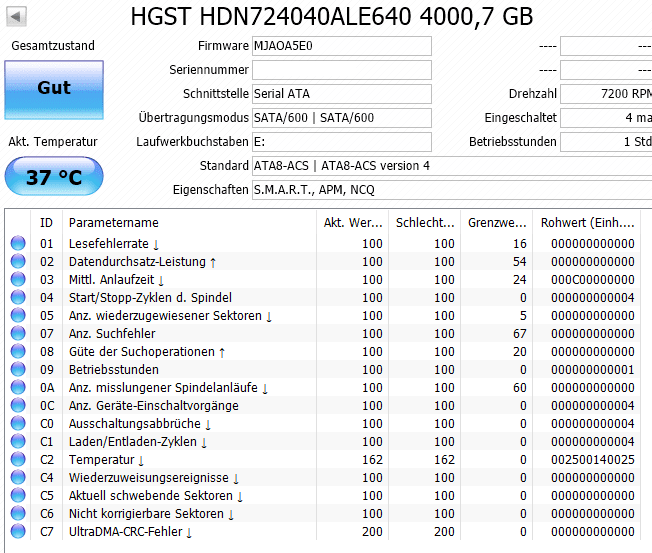
Task: Click the status icon for Mittl. Anlaufzeit
Action: (18, 279)
